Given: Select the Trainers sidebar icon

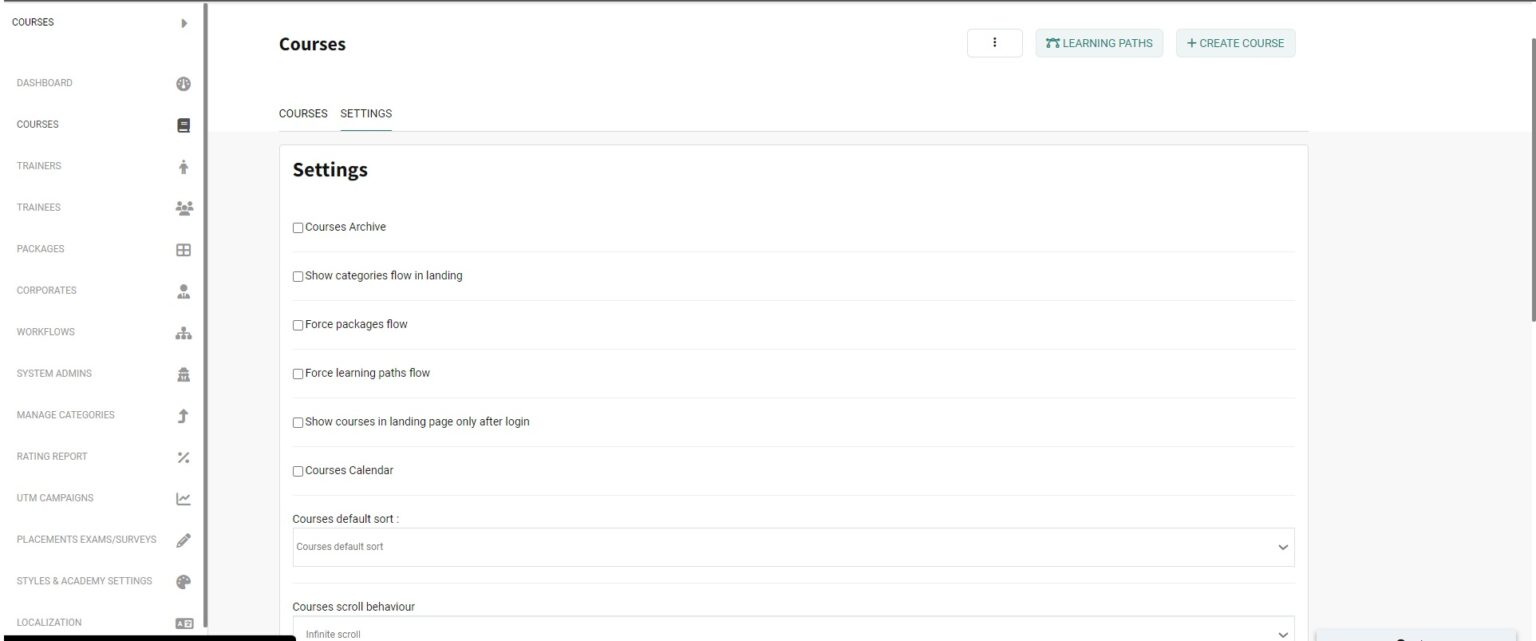Looking at the screenshot, I should coord(183,166).
